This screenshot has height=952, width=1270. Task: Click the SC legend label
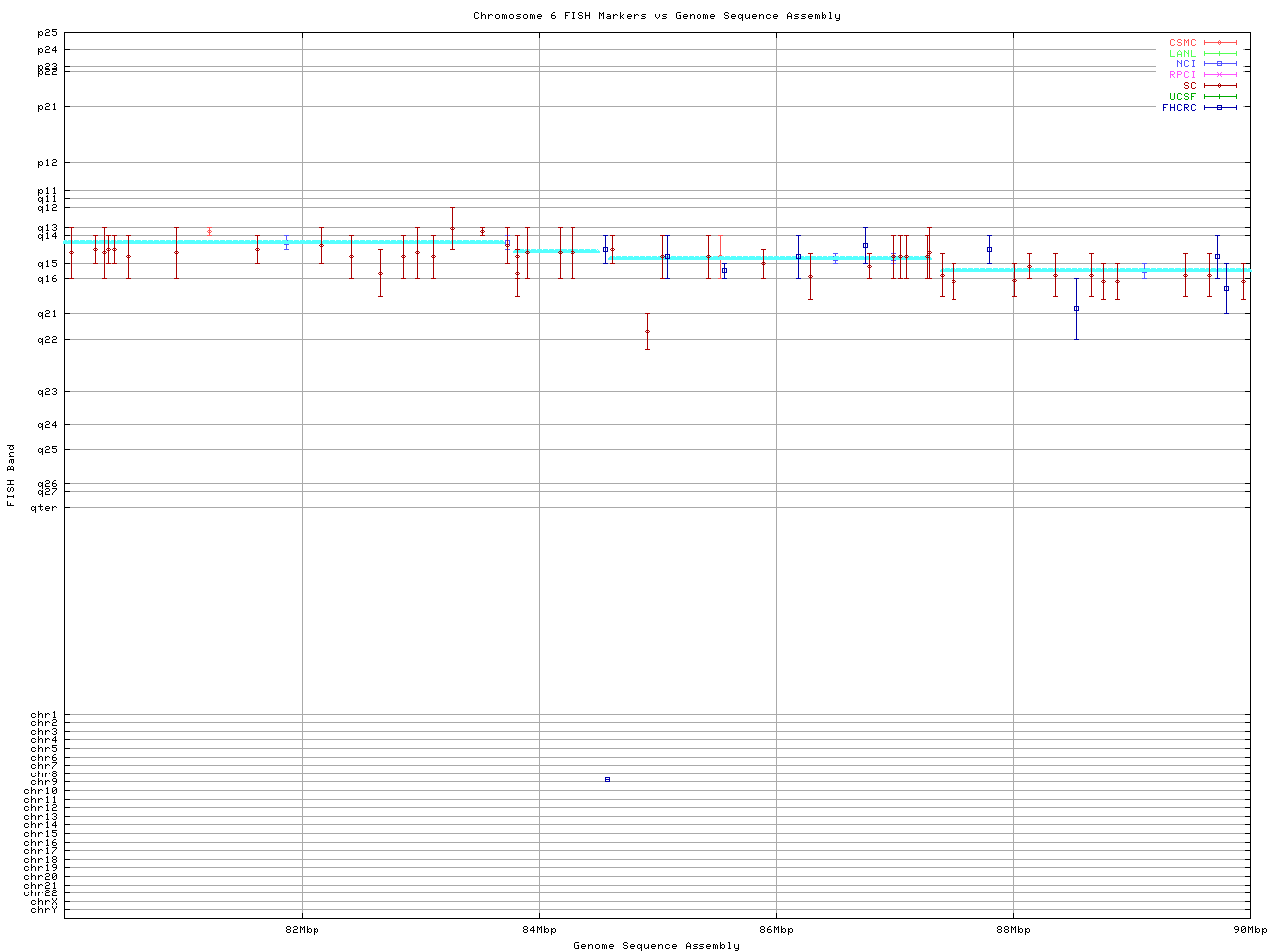pos(1189,86)
